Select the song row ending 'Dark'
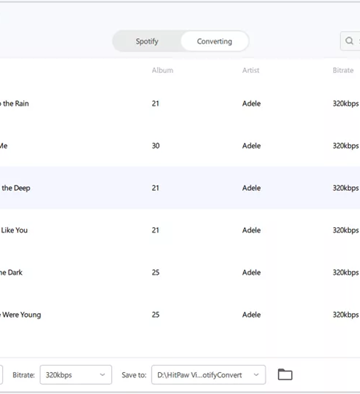The image size is (360, 394). pos(180,273)
